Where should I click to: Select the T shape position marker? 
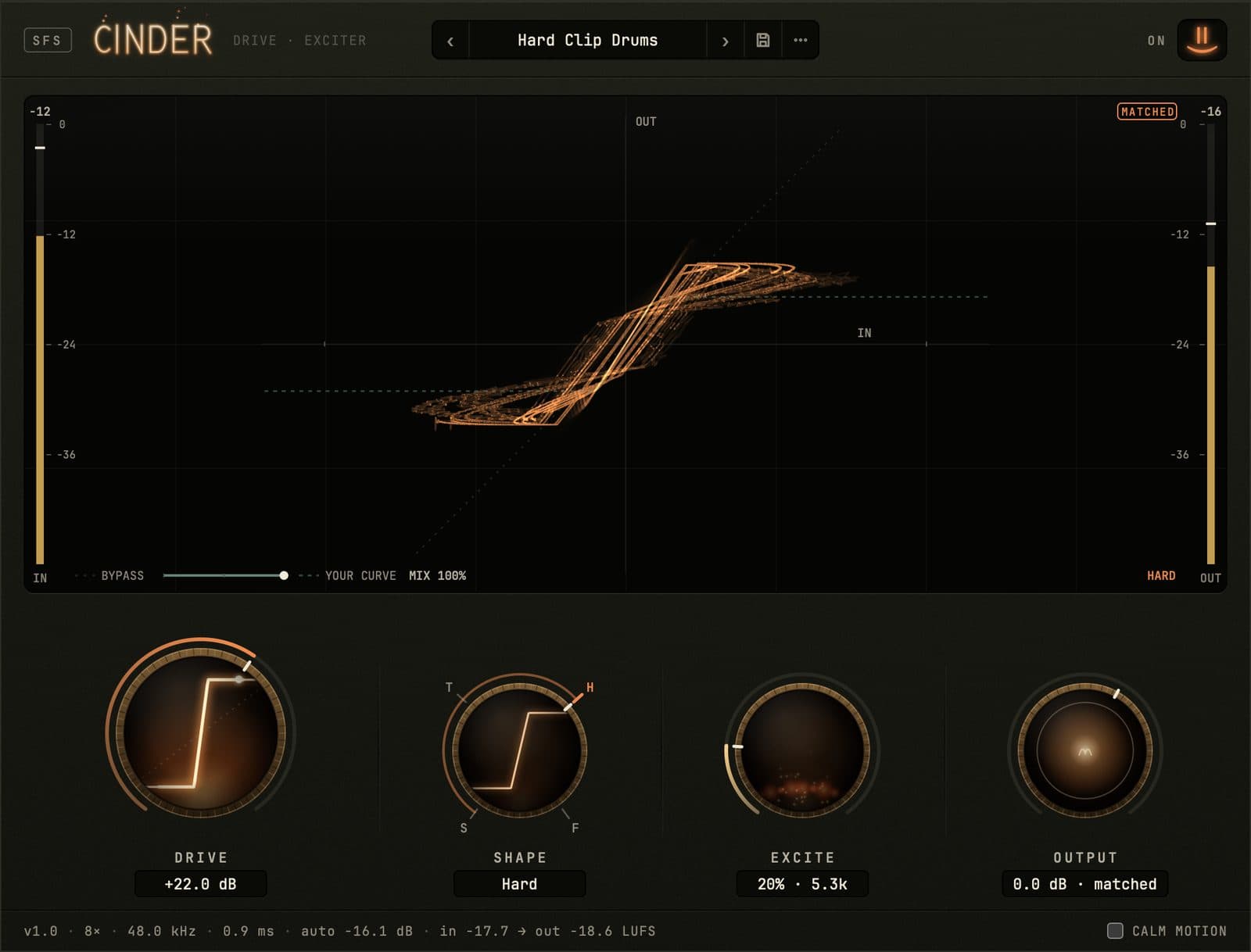449,688
